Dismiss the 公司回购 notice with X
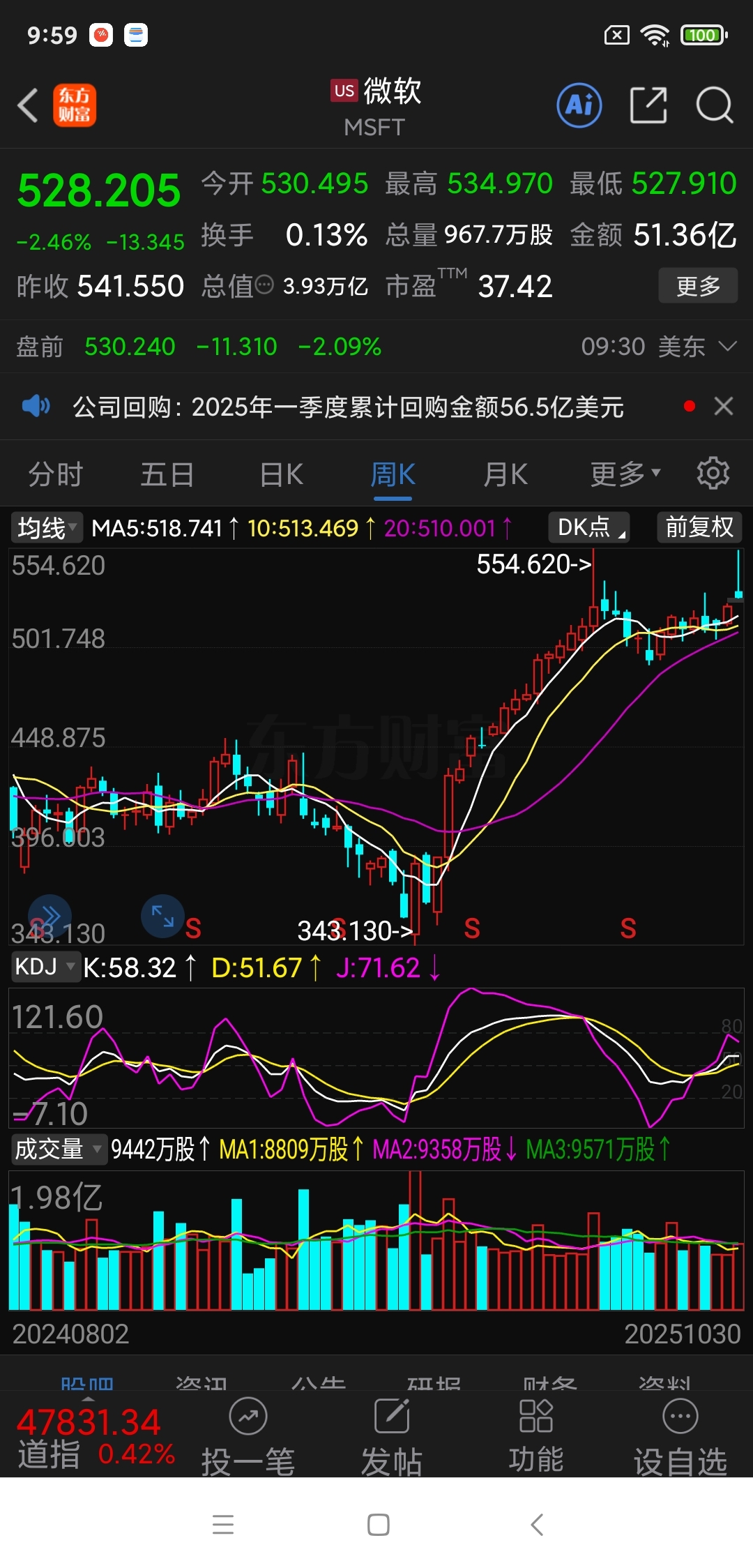 tap(724, 406)
